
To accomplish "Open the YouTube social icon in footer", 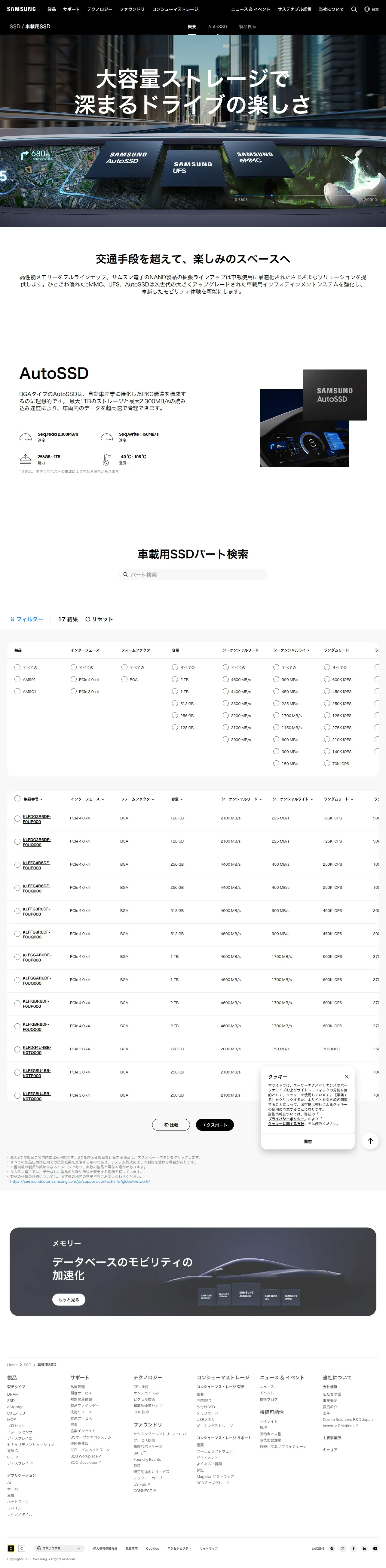I will pos(375,1548).
